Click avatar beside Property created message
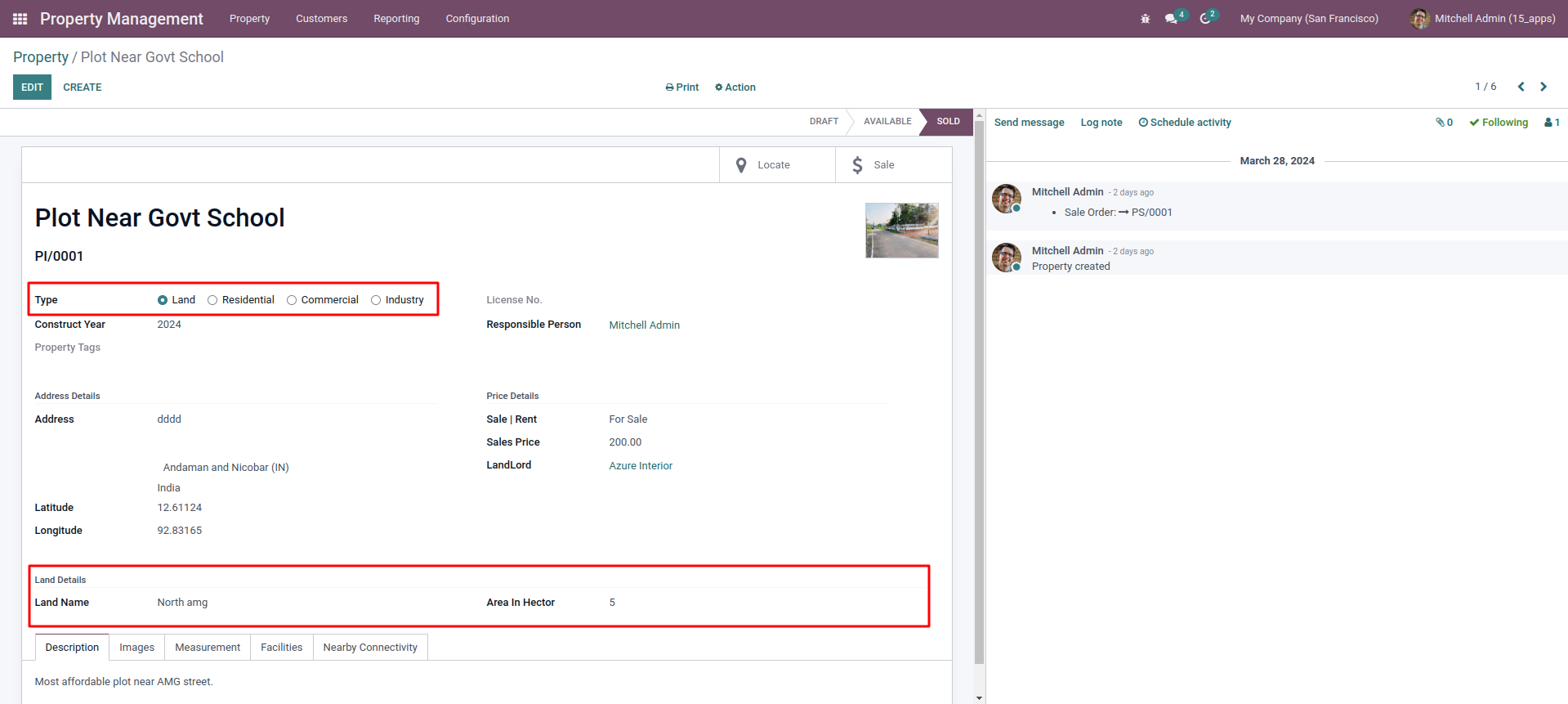This screenshot has width=1568, height=704. click(1007, 258)
